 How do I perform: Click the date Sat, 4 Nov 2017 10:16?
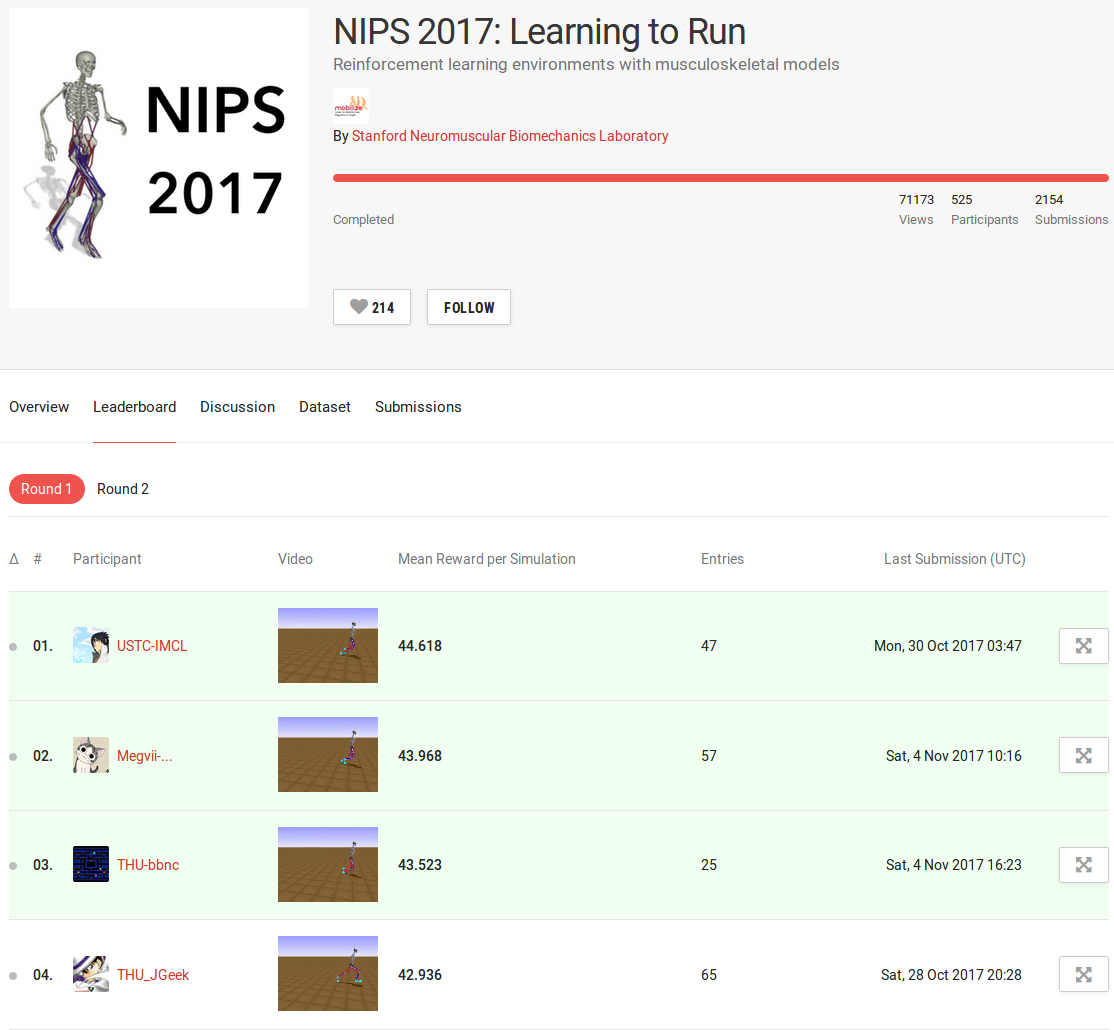click(x=953, y=756)
